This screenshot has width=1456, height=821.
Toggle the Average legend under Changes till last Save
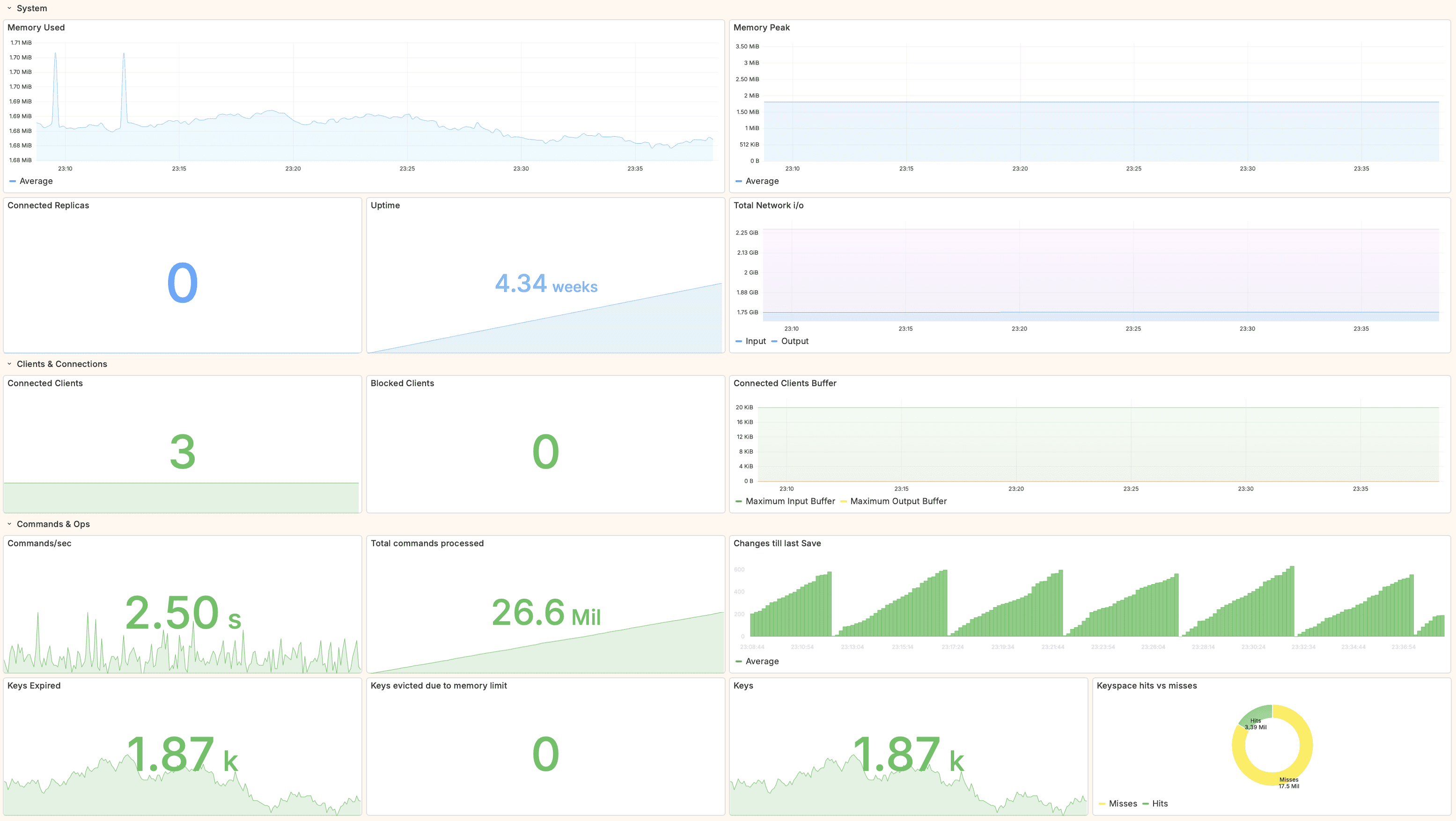point(763,661)
